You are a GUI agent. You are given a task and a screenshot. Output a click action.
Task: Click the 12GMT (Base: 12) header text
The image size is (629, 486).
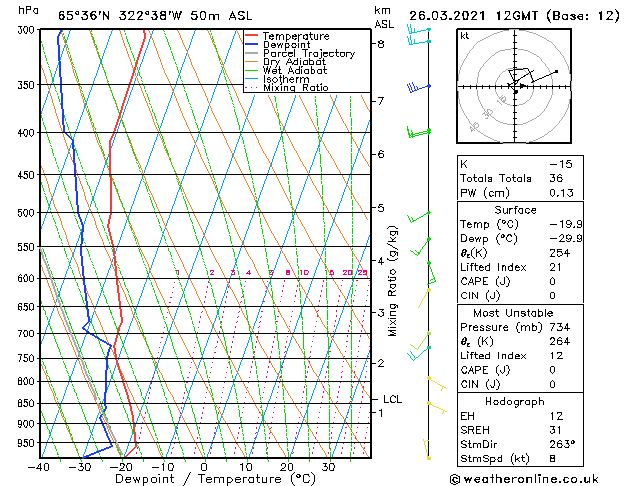(557, 16)
